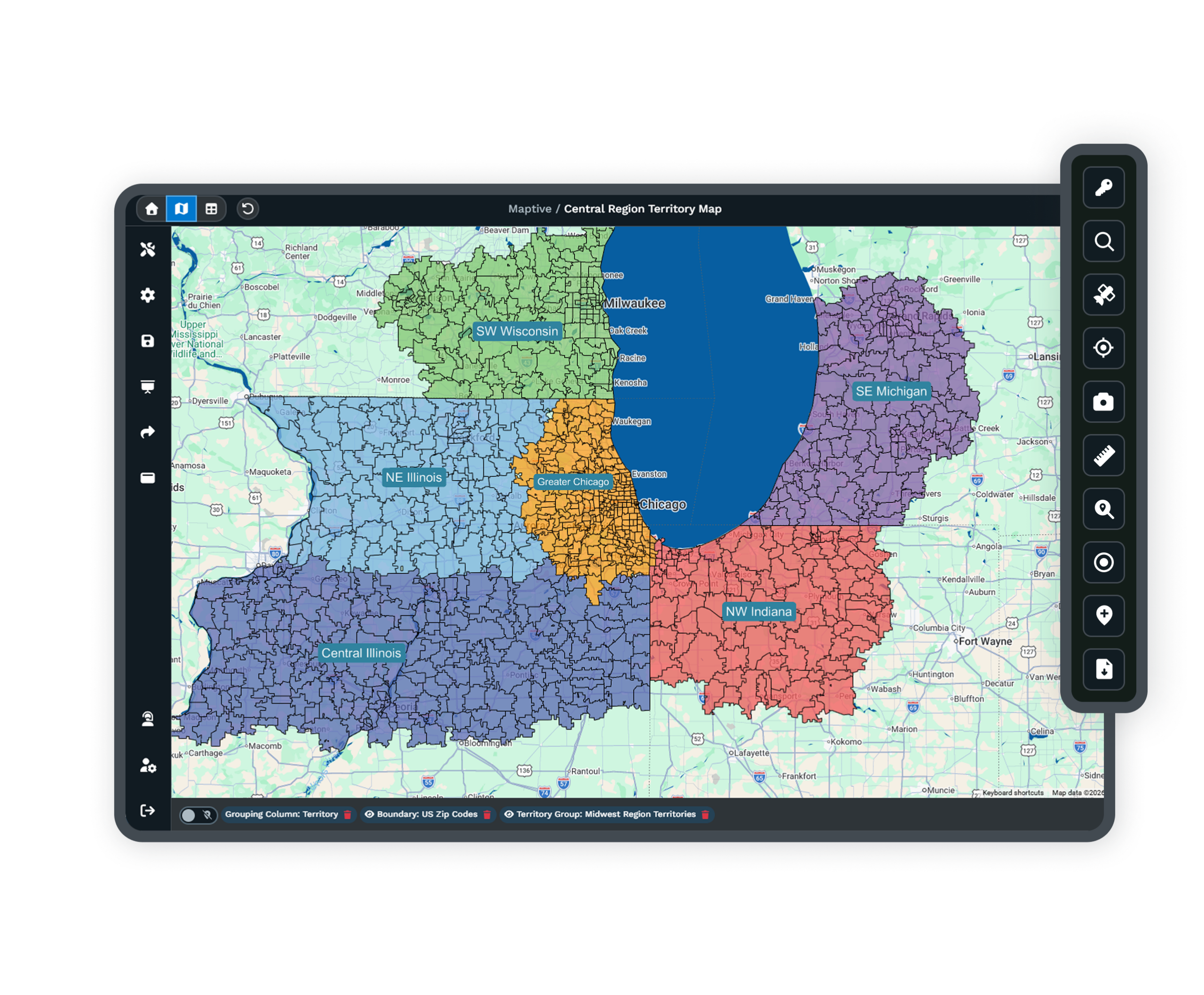Open map settings gear in sidebar
The width and height of the screenshot is (1204, 995).
148,295
